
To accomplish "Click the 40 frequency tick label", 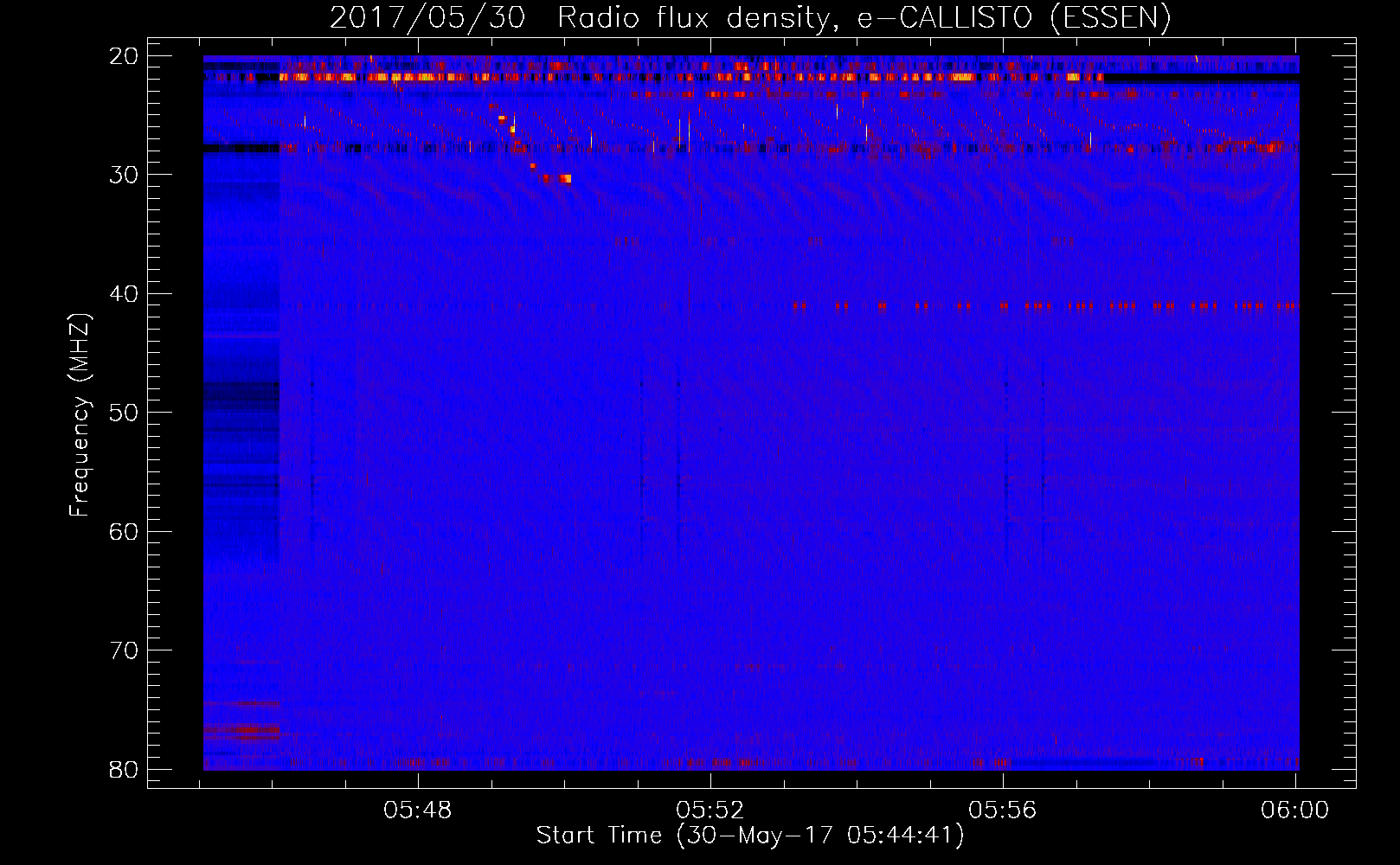I will [x=124, y=294].
